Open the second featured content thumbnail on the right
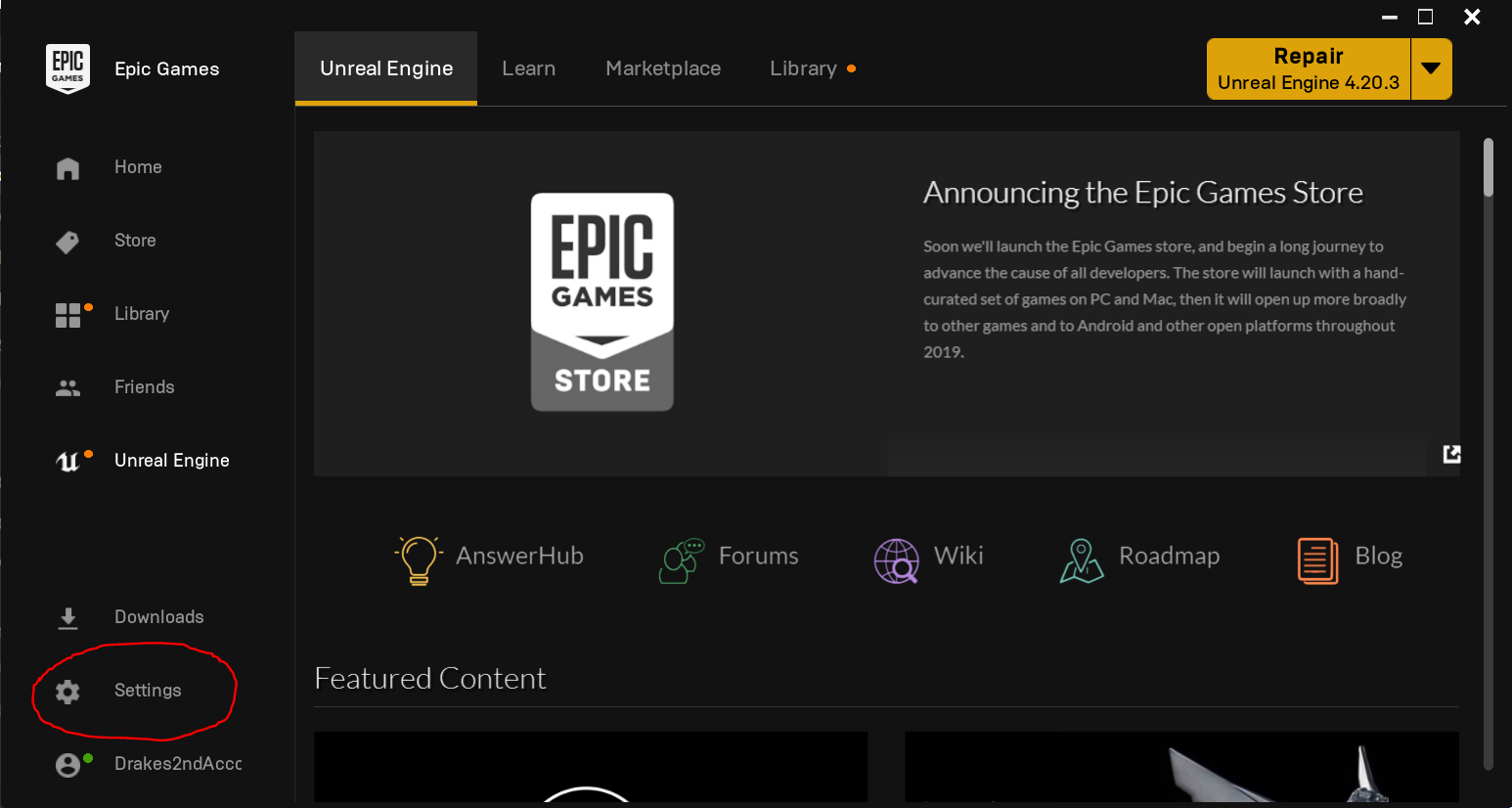1512x808 pixels. pos(1181,767)
